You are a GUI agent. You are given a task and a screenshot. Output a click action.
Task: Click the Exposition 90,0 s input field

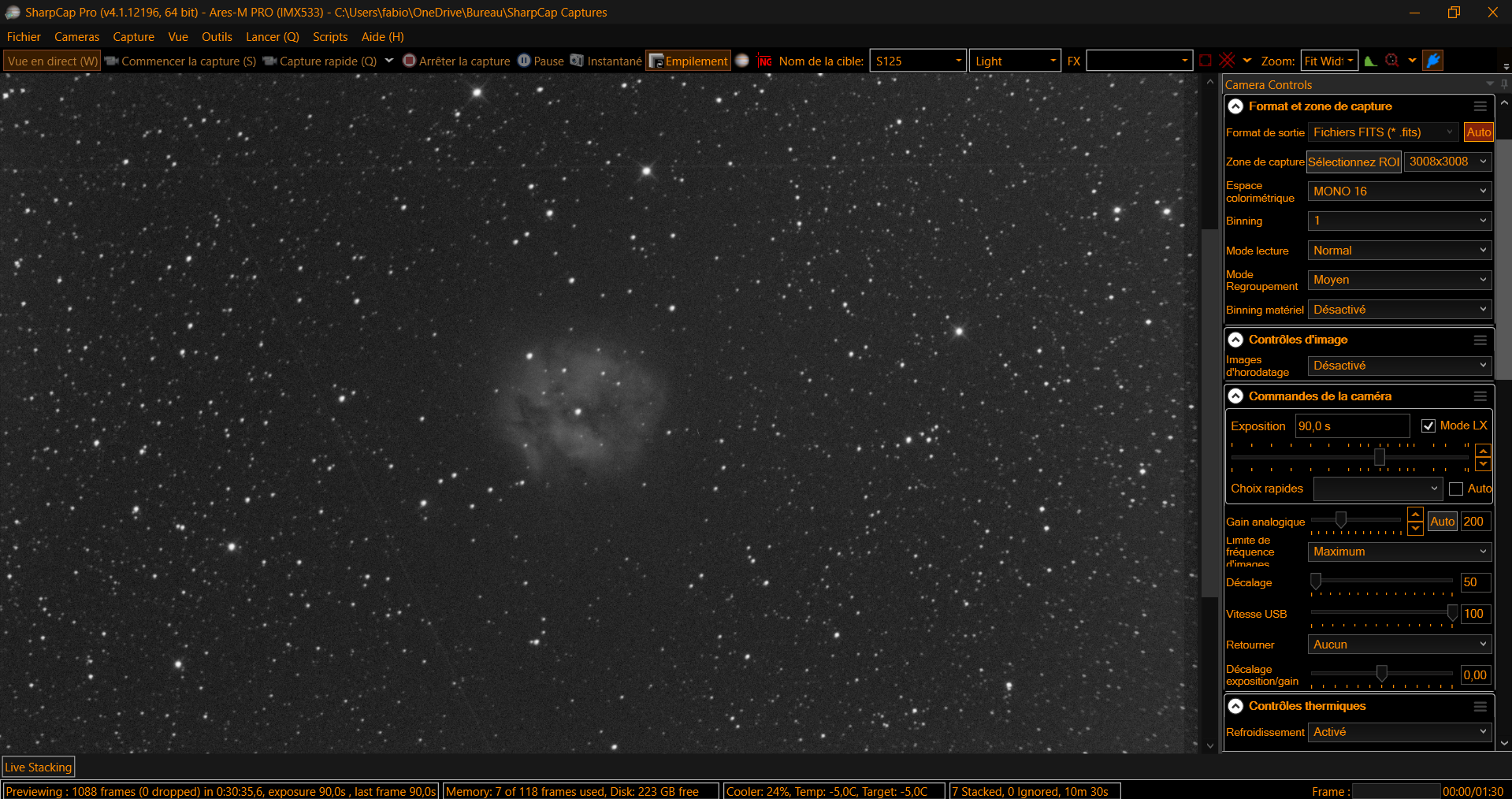click(x=1352, y=426)
